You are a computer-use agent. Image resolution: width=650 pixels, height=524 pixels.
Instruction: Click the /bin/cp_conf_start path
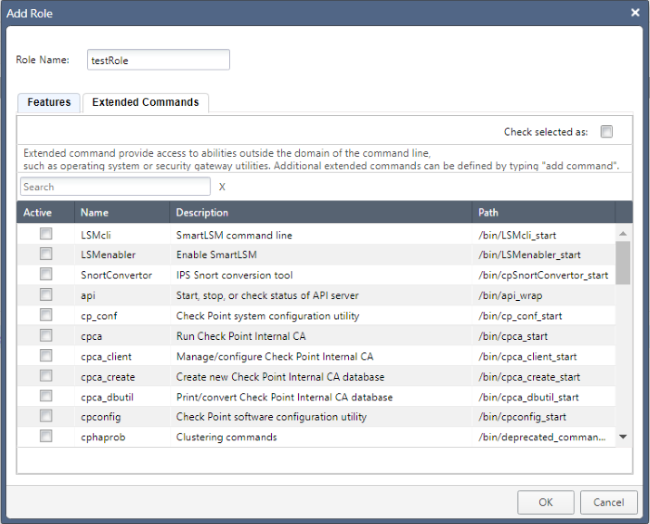coord(520,316)
